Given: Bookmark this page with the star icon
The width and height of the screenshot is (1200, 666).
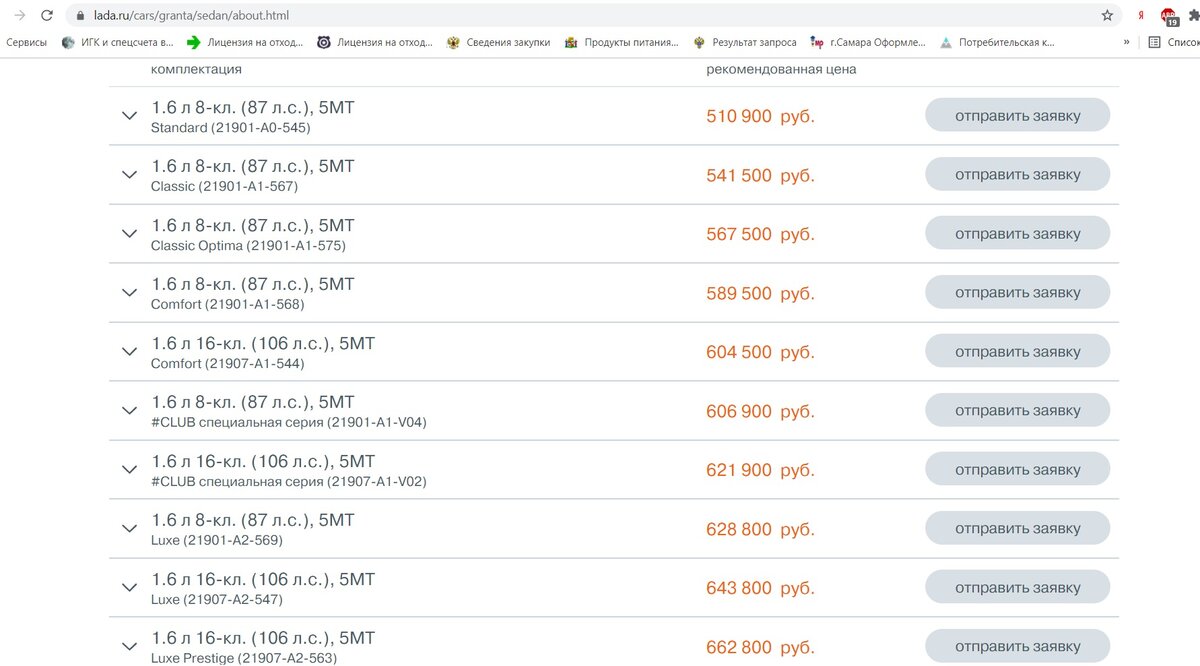Looking at the screenshot, I should pos(1107,15).
